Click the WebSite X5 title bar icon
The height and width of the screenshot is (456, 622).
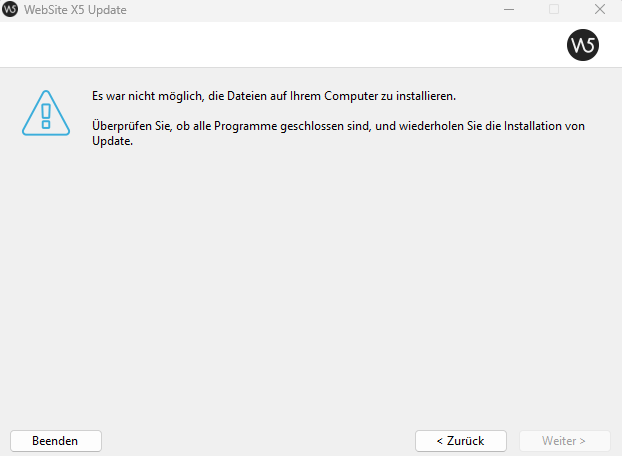tap(11, 10)
